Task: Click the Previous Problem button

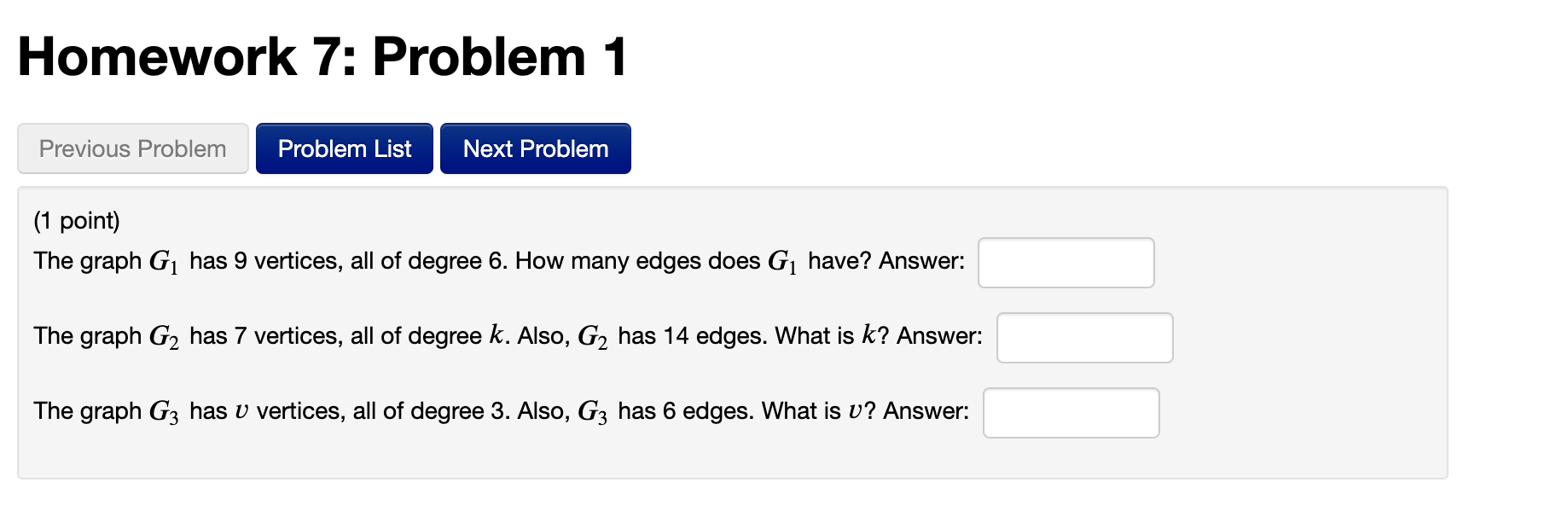Action: pos(133,148)
